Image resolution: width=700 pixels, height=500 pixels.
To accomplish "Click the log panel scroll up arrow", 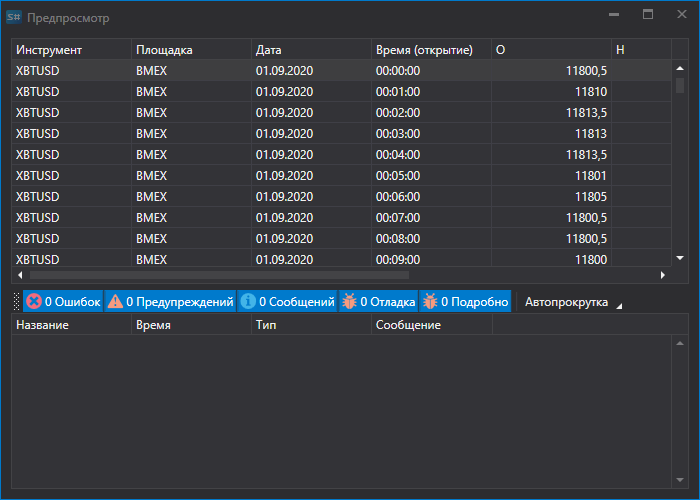I will point(680,343).
